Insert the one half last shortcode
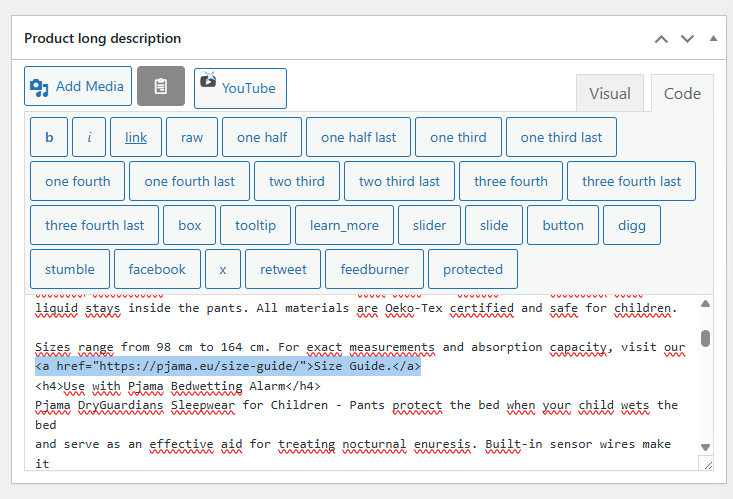733x499 pixels. coord(359,137)
